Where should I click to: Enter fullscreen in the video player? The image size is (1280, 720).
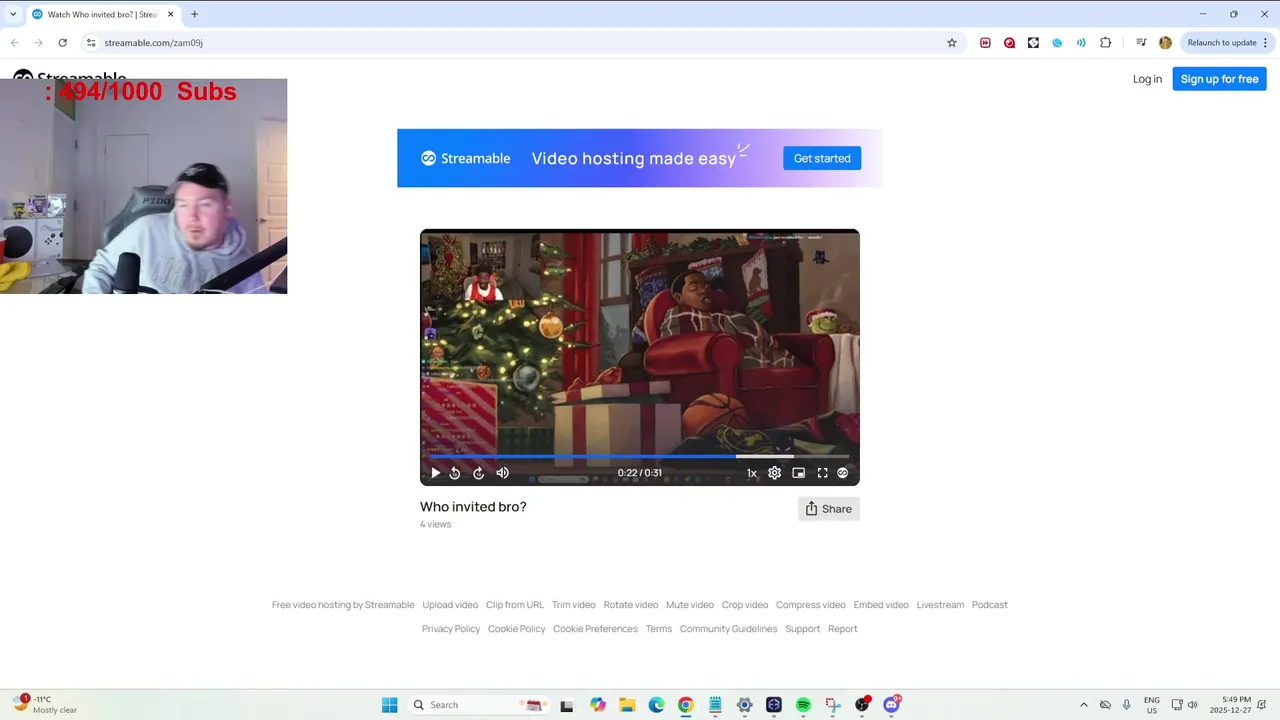(x=822, y=473)
